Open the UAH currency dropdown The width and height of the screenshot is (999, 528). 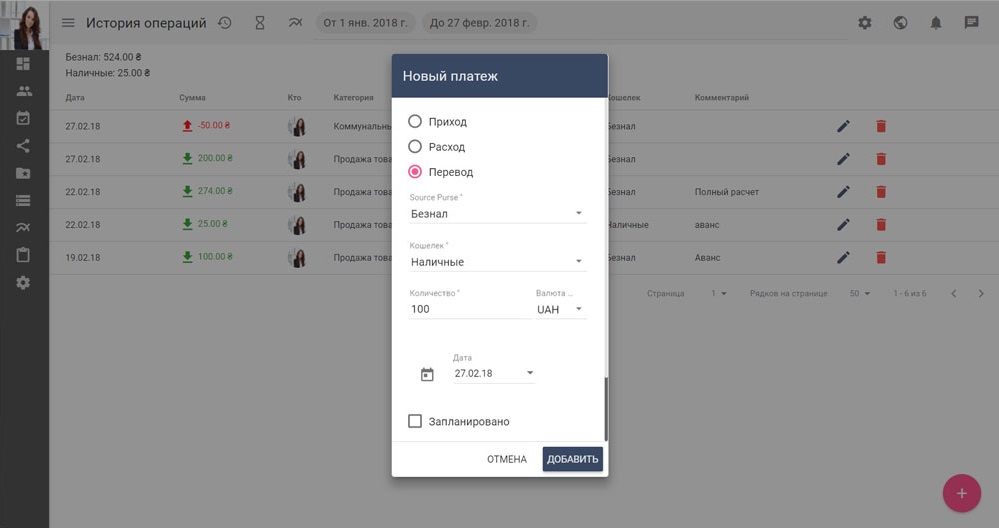coord(559,309)
